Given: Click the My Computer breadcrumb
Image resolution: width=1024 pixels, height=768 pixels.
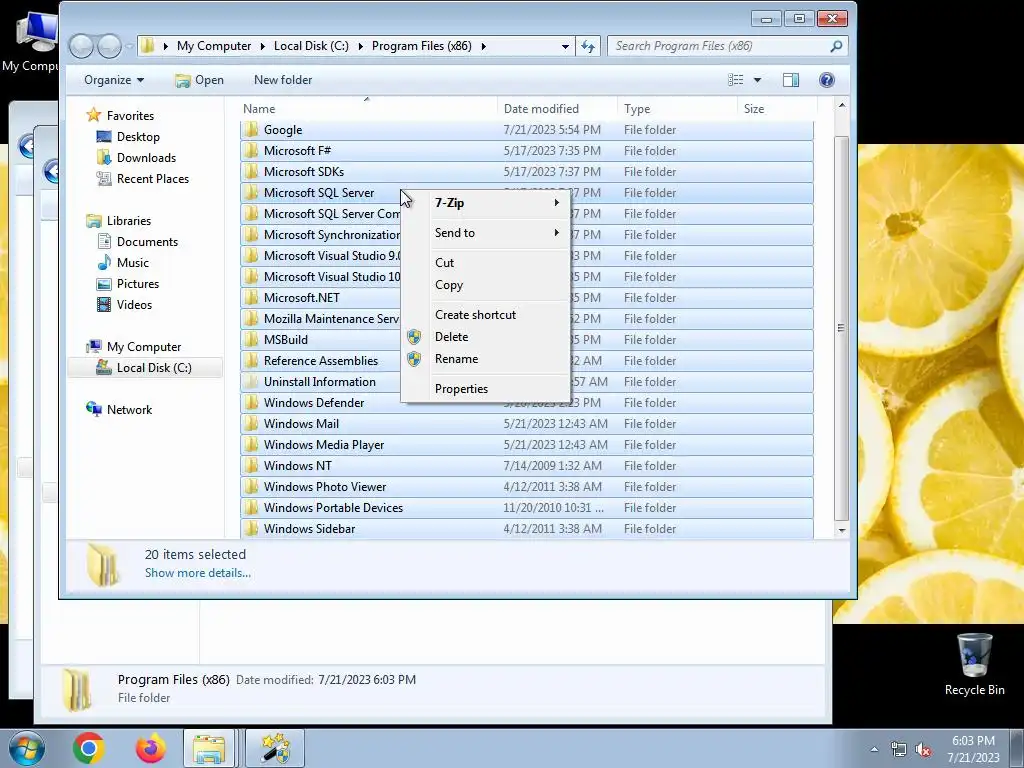Looking at the screenshot, I should click(214, 46).
